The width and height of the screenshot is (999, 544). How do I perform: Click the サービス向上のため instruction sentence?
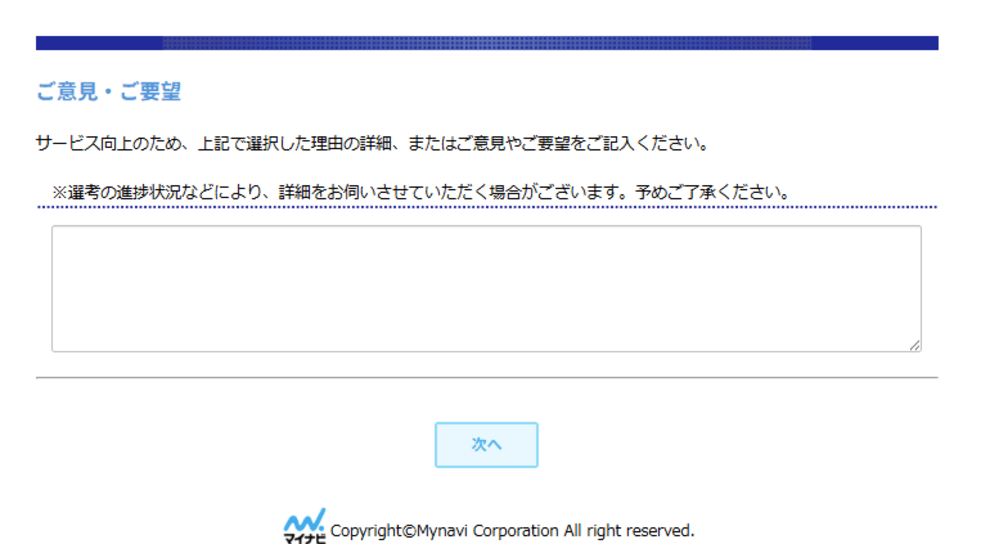click(373, 143)
